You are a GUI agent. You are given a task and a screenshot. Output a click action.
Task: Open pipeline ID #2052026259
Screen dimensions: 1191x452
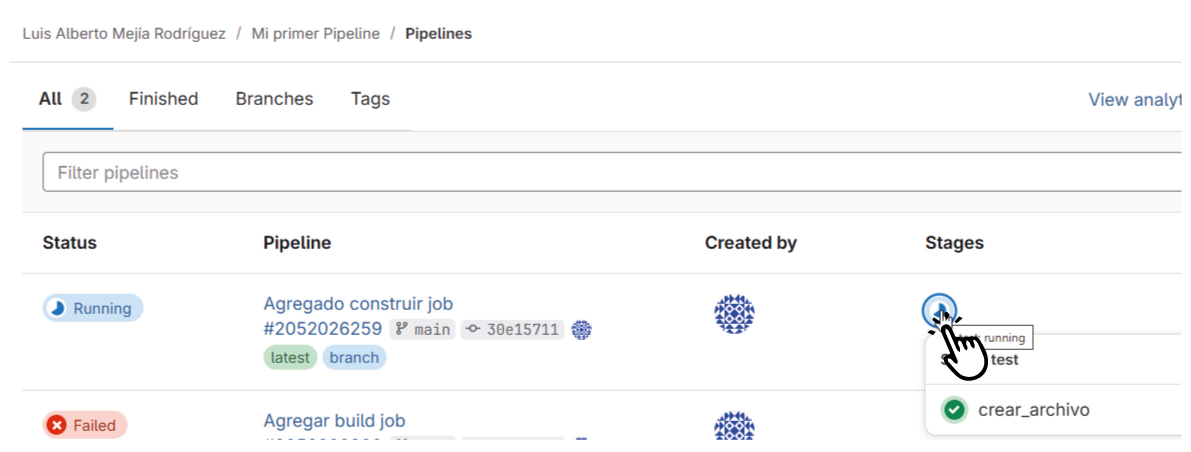(x=322, y=329)
